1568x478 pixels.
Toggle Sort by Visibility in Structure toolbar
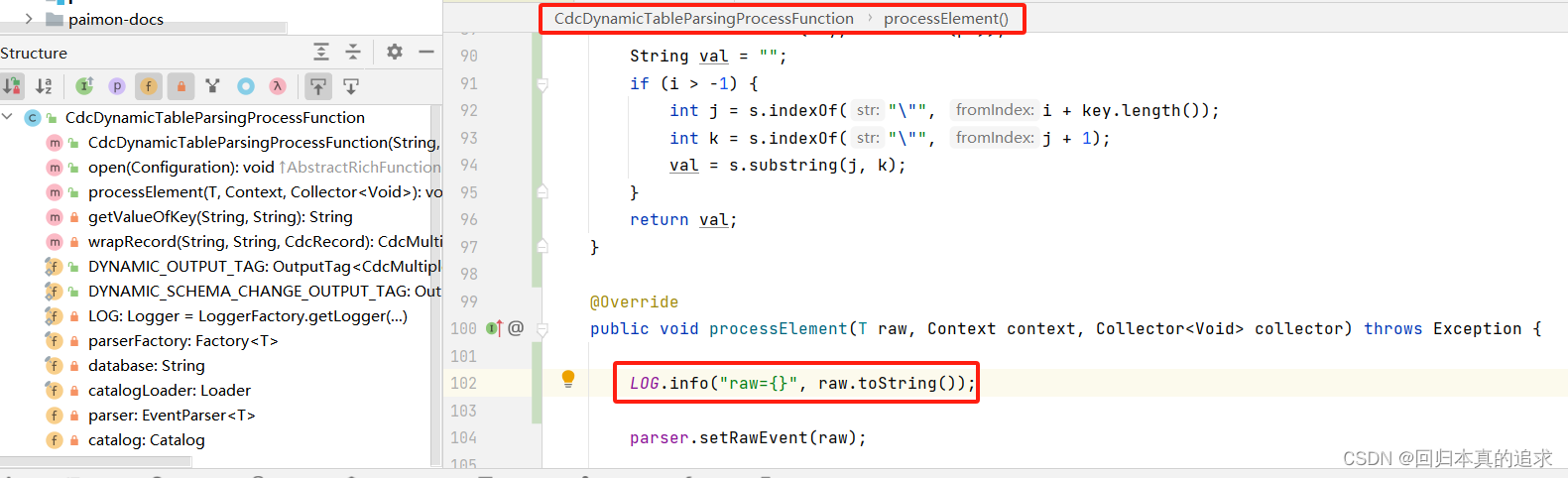point(12,86)
